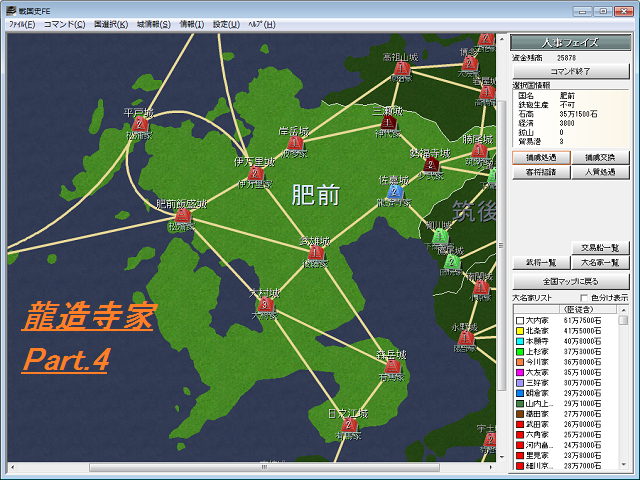The height and width of the screenshot is (480, 640).
Task: Open the ヘルプ(H) menu
Action: pos(262,24)
